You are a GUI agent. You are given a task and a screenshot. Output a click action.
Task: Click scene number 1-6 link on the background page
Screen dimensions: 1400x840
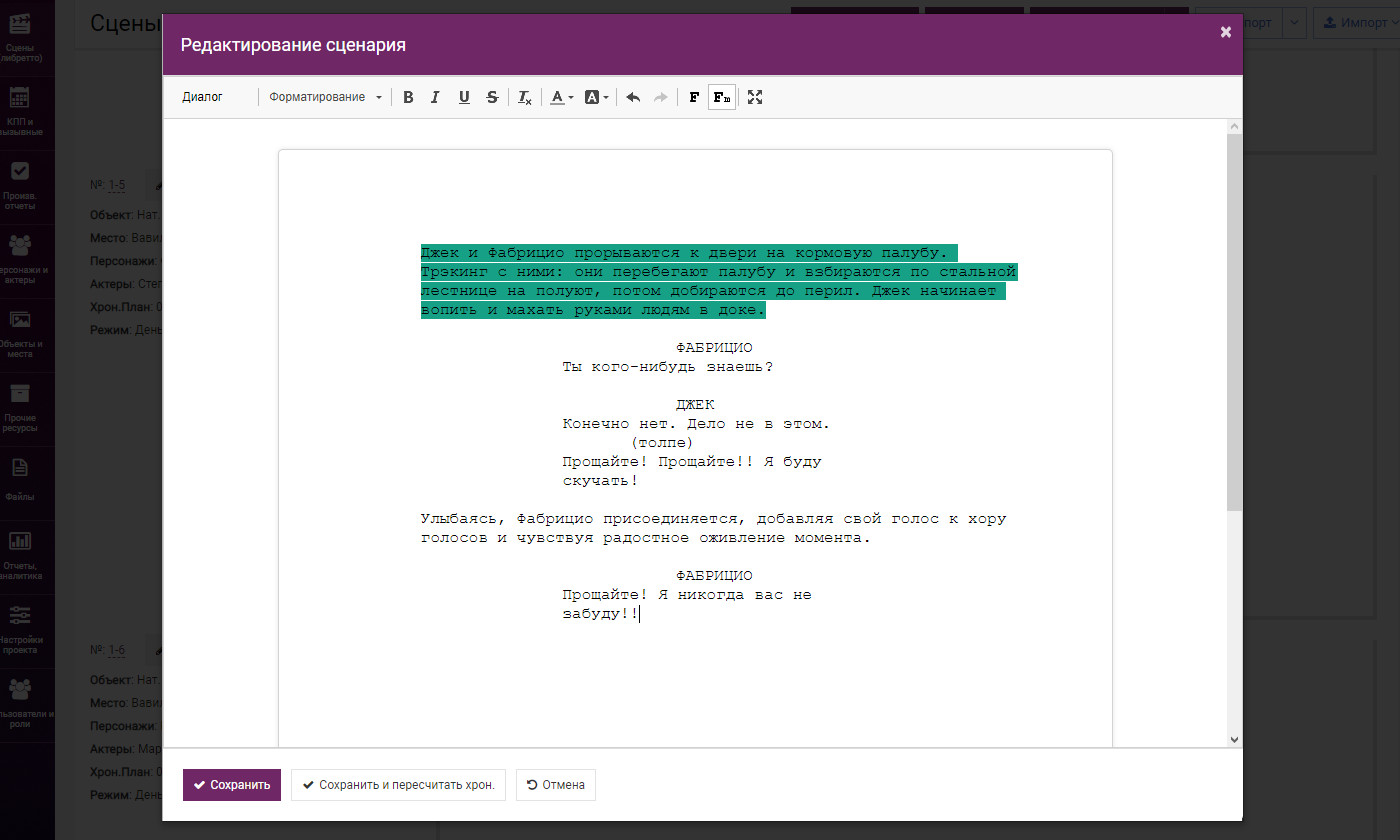[x=117, y=650]
